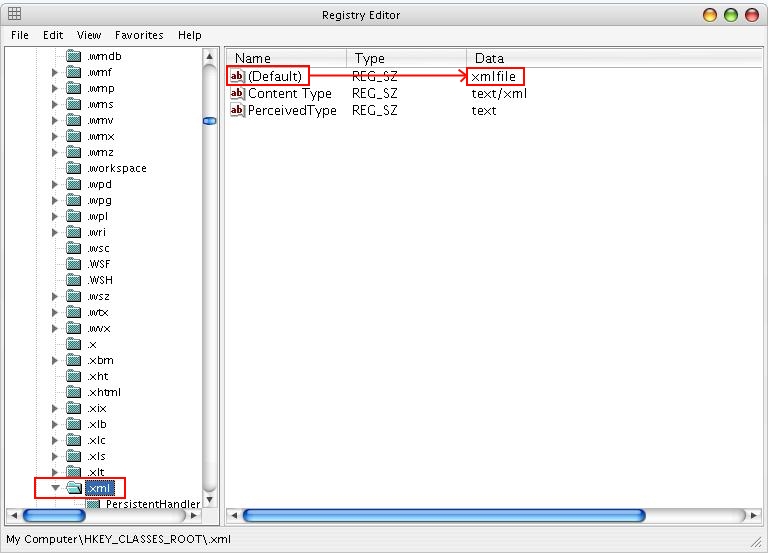The image size is (768, 553).
Task: Click the .workspace folder icon
Action: tap(74, 168)
